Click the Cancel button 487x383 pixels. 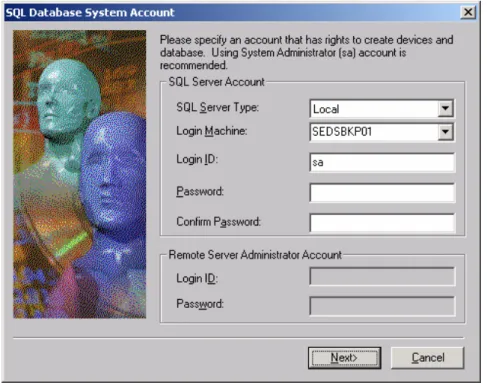coord(428,358)
